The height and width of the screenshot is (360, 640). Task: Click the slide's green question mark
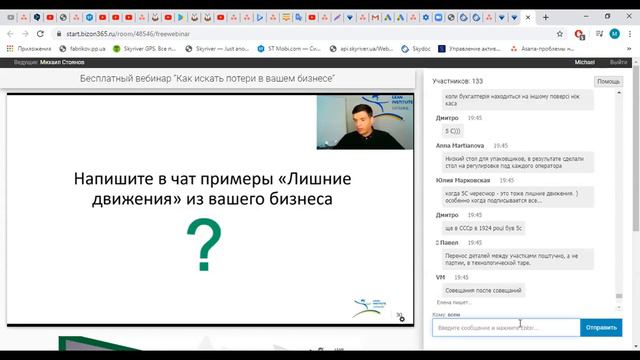coord(204,245)
